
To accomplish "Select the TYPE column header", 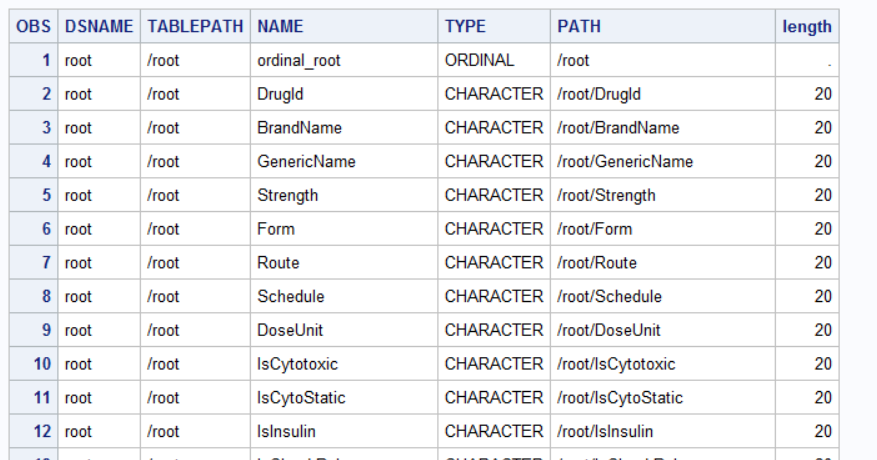I will [465, 27].
